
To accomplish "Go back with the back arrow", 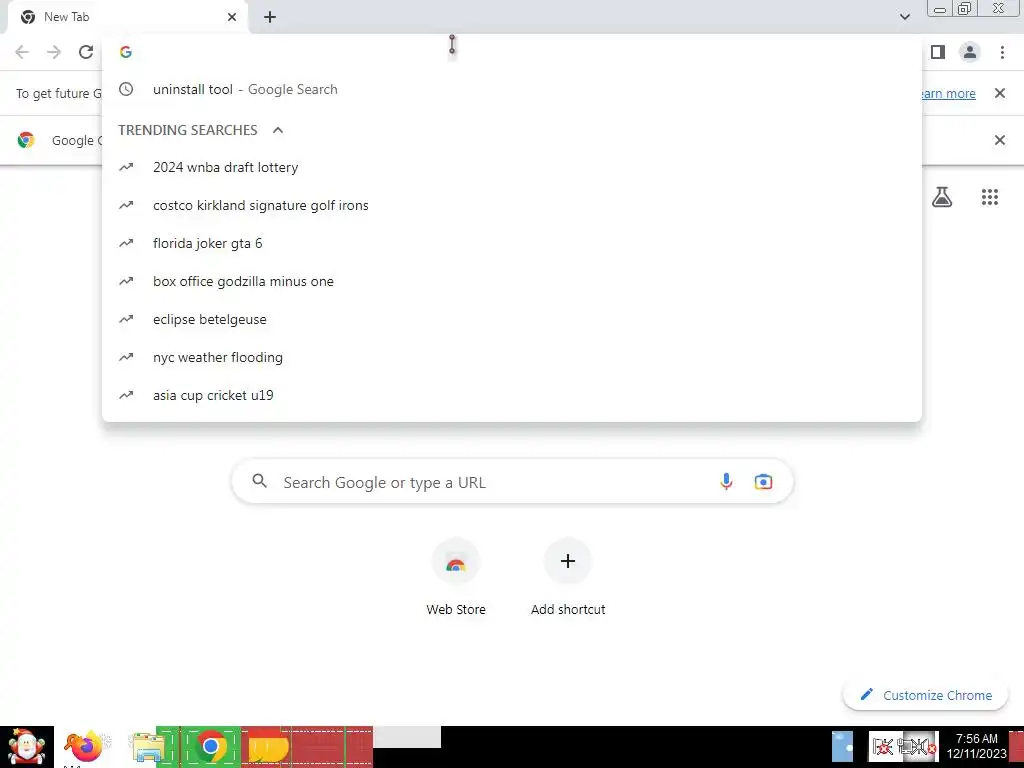I will coord(22,52).
